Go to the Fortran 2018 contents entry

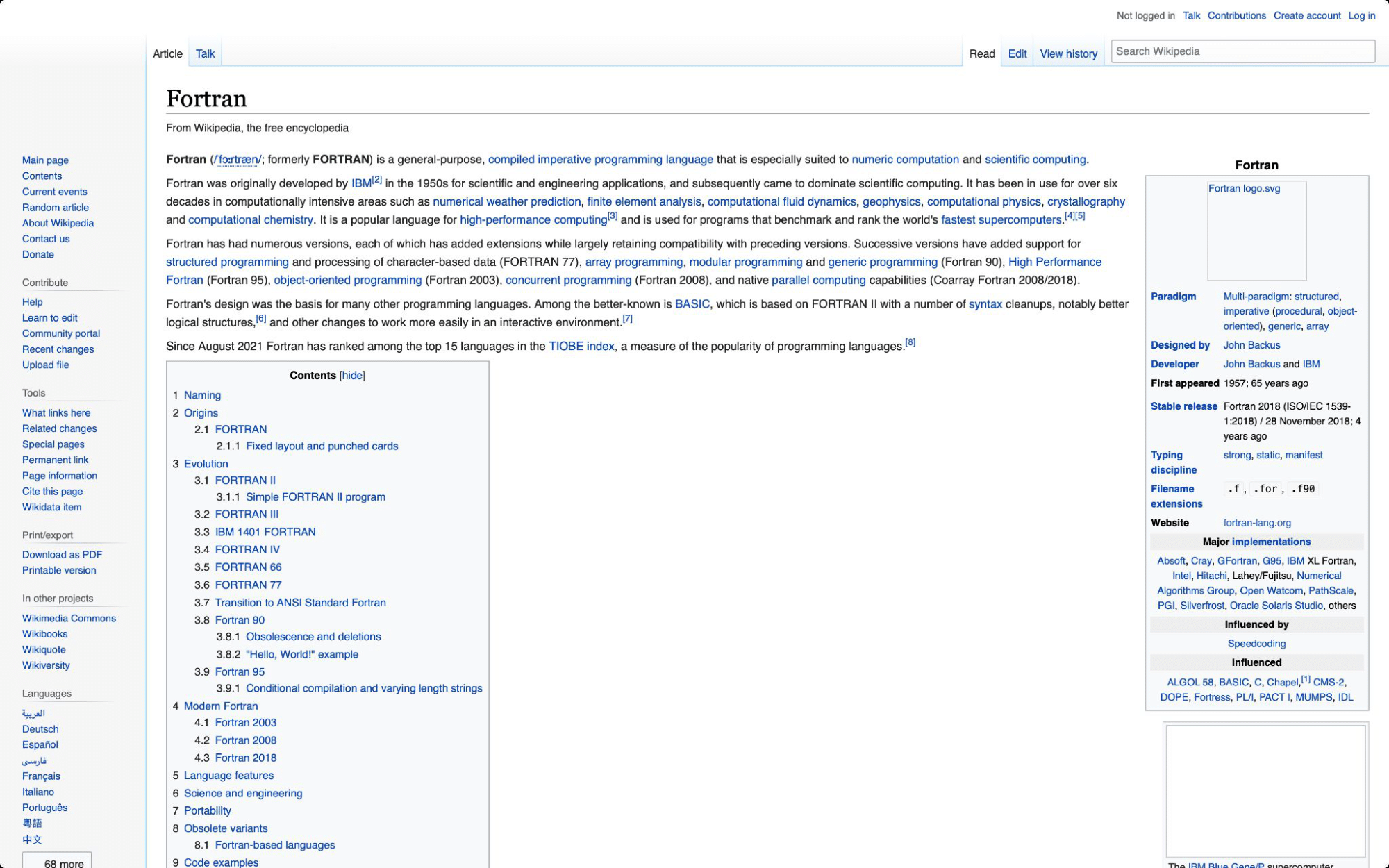tap(245, 758)
